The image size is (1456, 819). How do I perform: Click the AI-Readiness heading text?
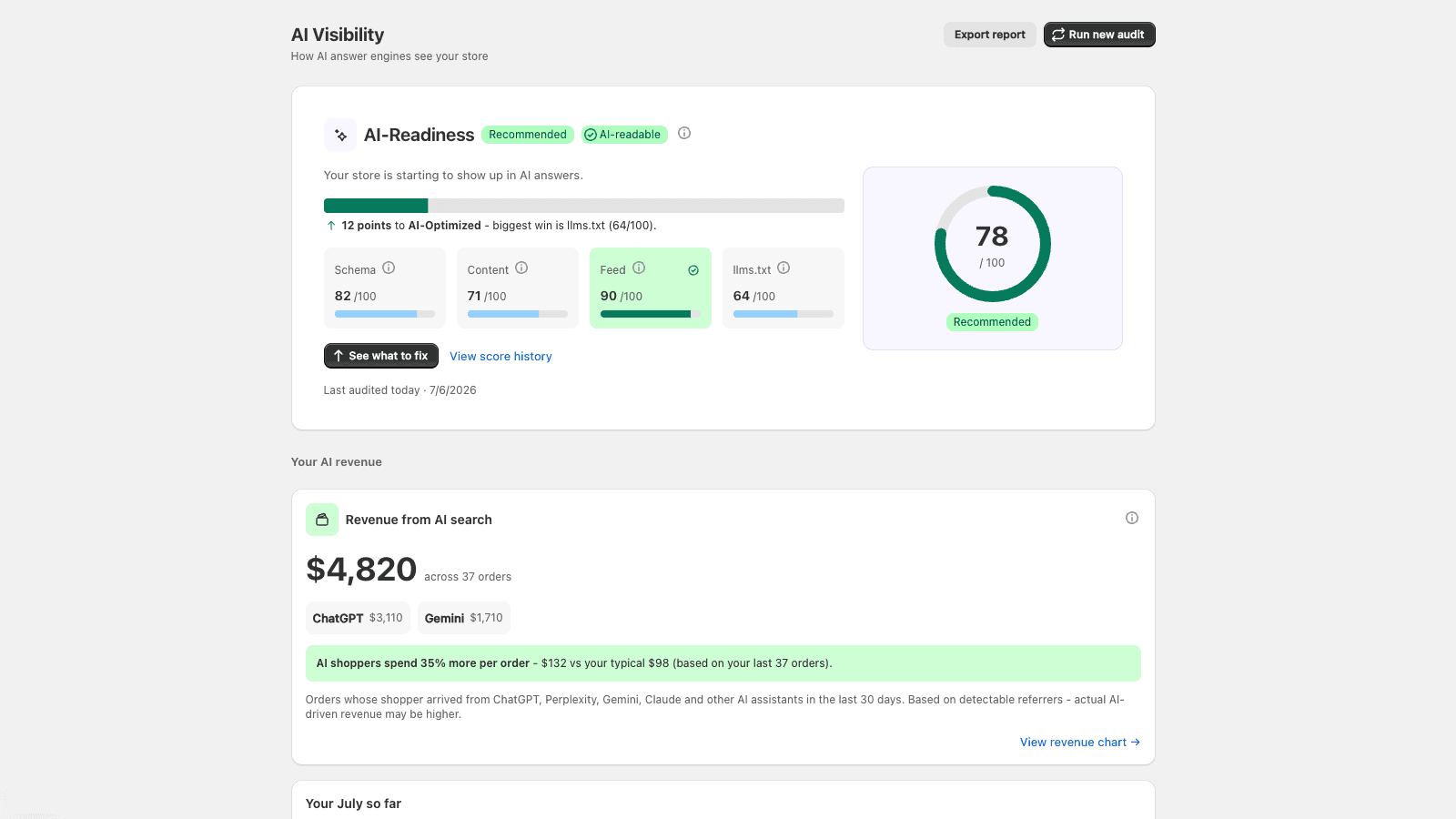click(x=420, y=135)
